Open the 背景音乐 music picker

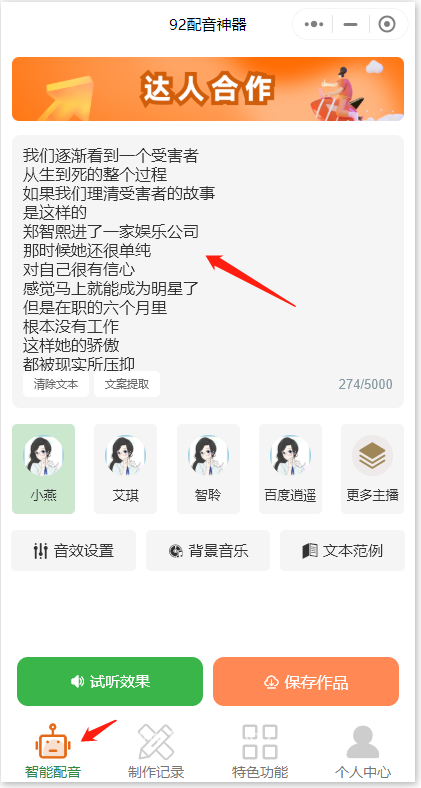pyautogui.click(x=208, y=551)
